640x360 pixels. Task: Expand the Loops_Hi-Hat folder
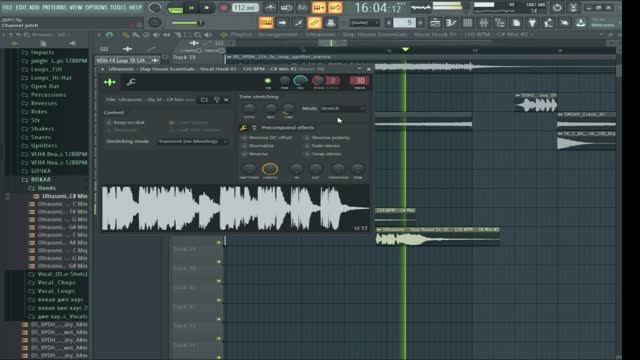tap(51, 78)
